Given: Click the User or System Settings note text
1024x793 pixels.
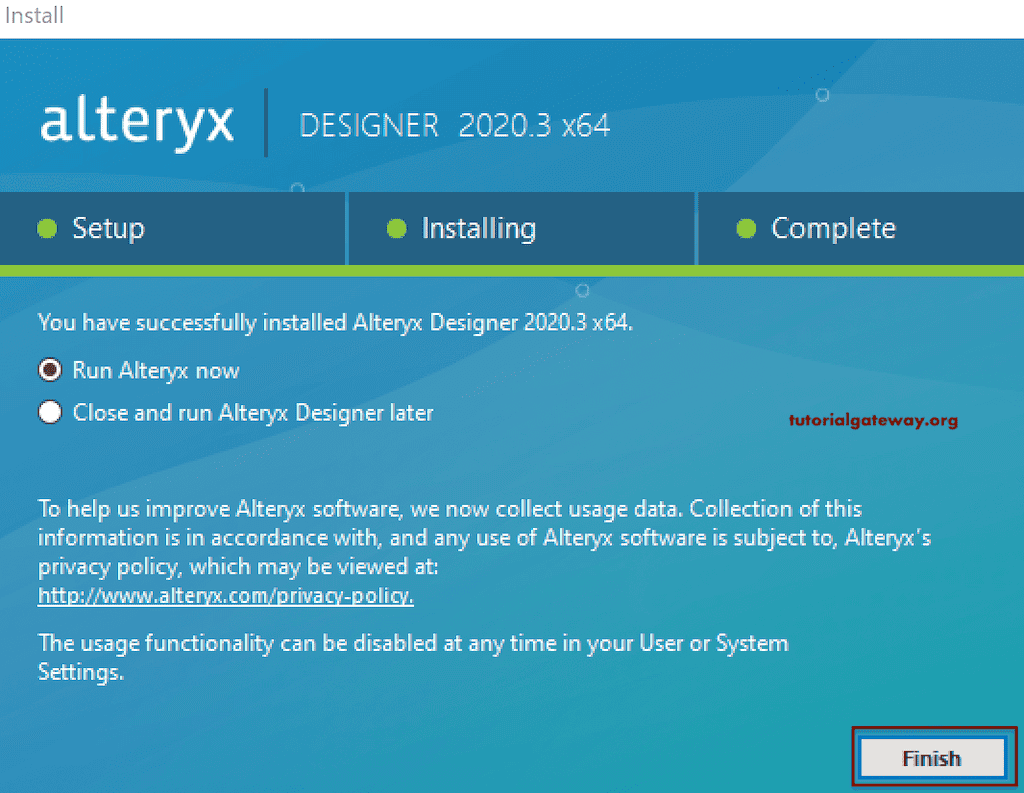Looking at the screenshot, I should point(413,657).
